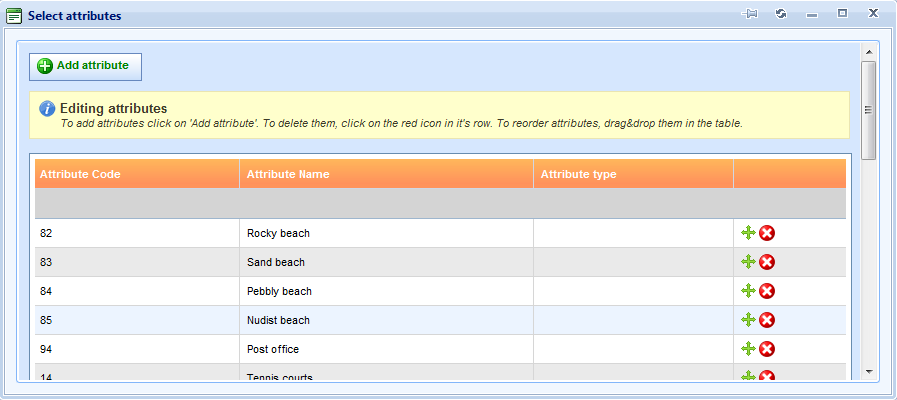897x400 pixels.
Task: Pin the Select attributes window
Action: tap(749, 14)
